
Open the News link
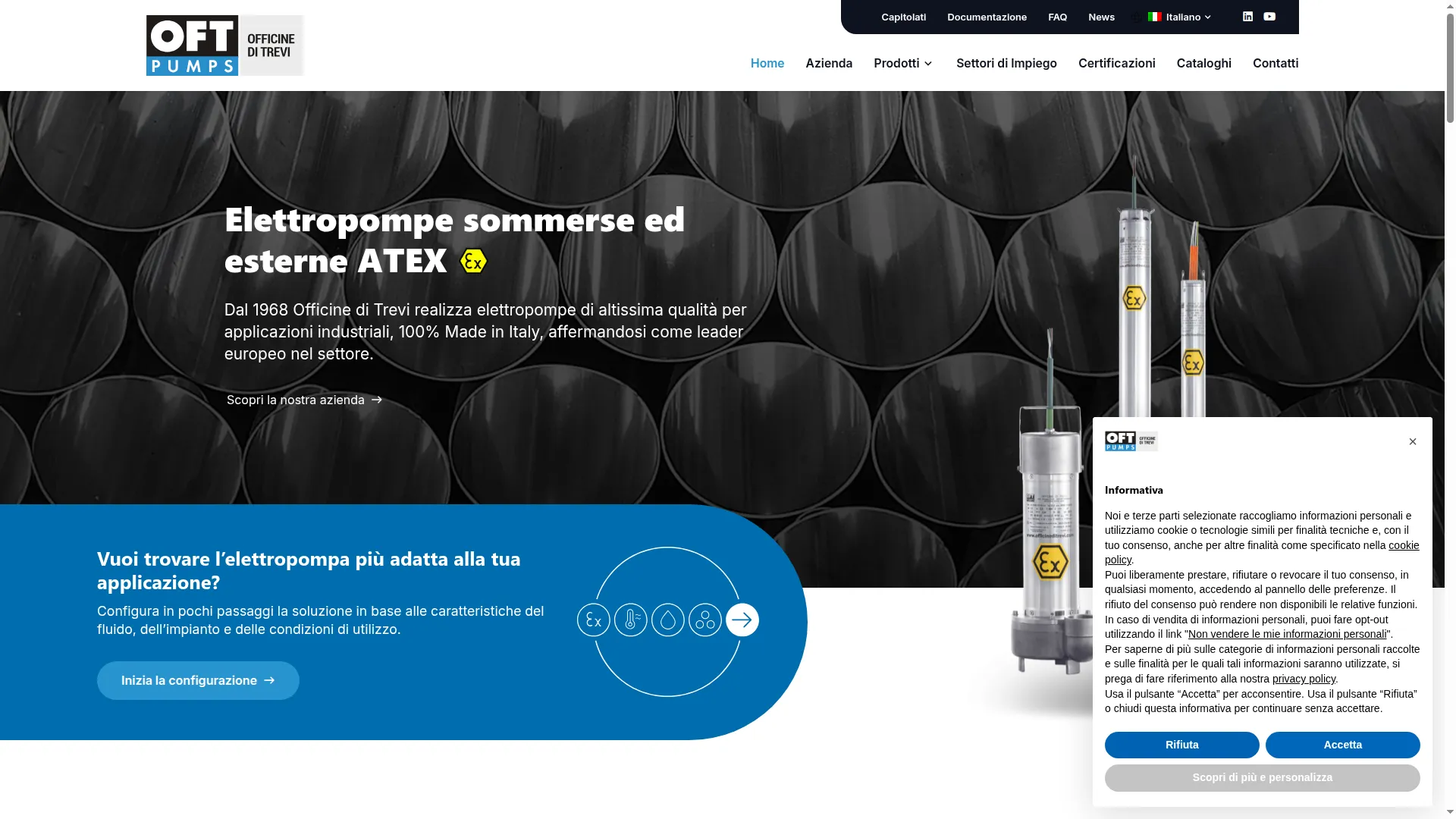click(1101, 17)
